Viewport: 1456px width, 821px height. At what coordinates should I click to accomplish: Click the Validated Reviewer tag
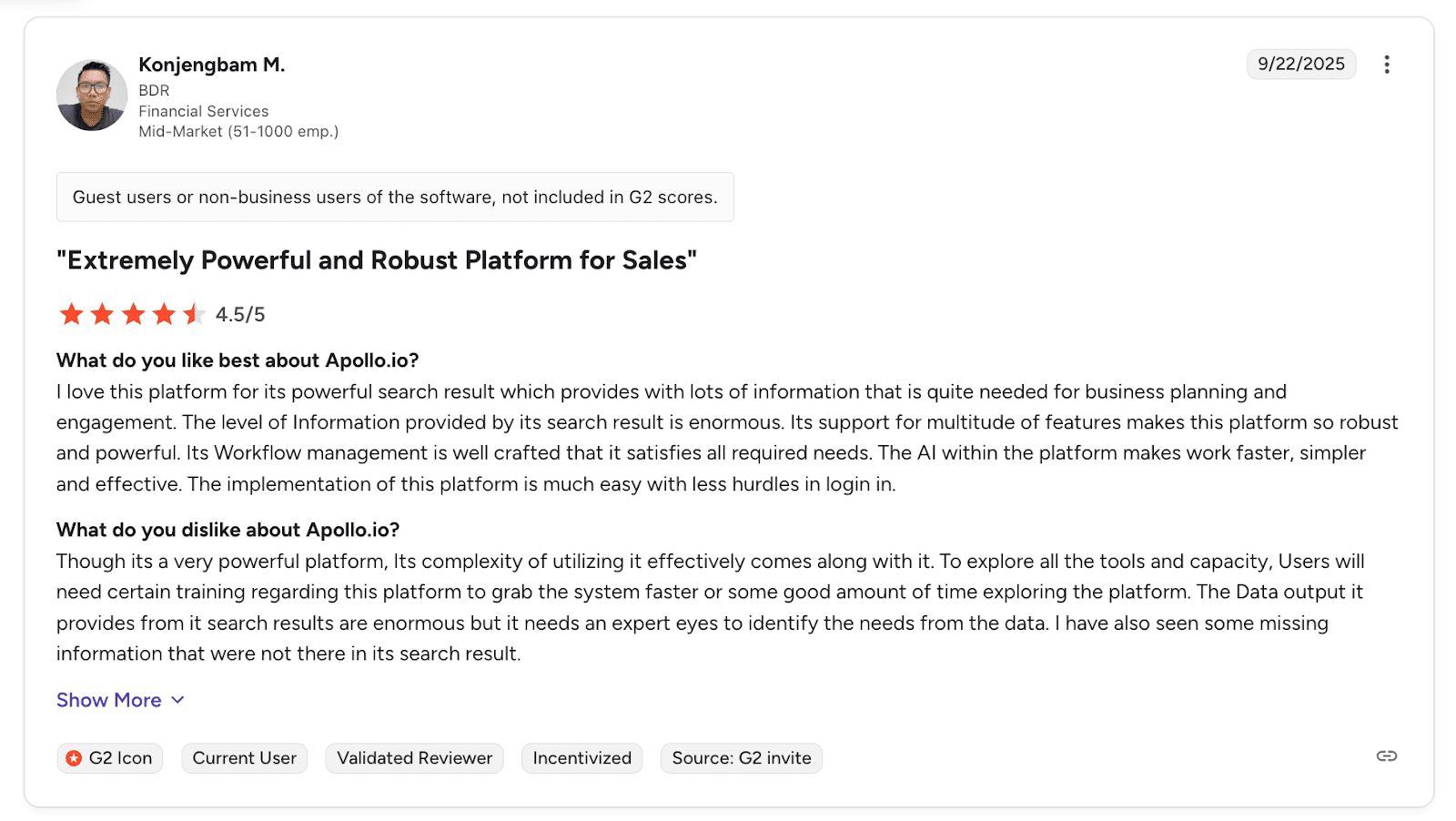(414, 758)
